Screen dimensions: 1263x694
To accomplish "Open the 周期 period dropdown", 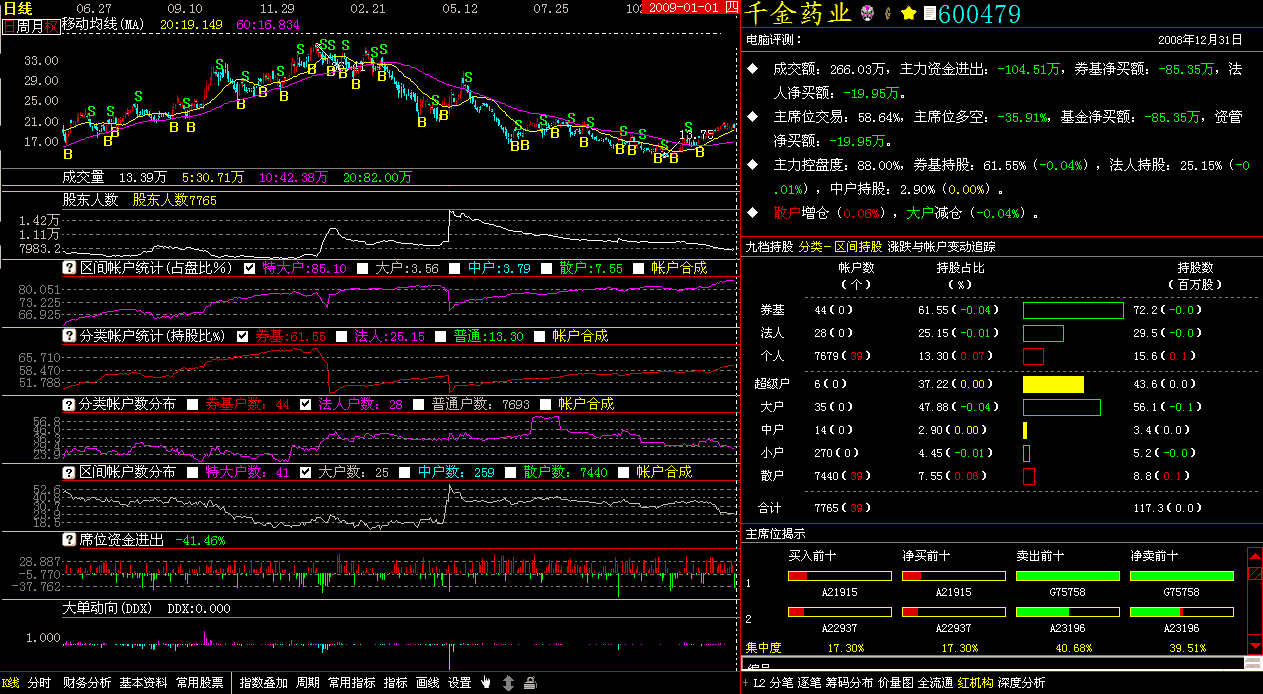I will (308, 683).
